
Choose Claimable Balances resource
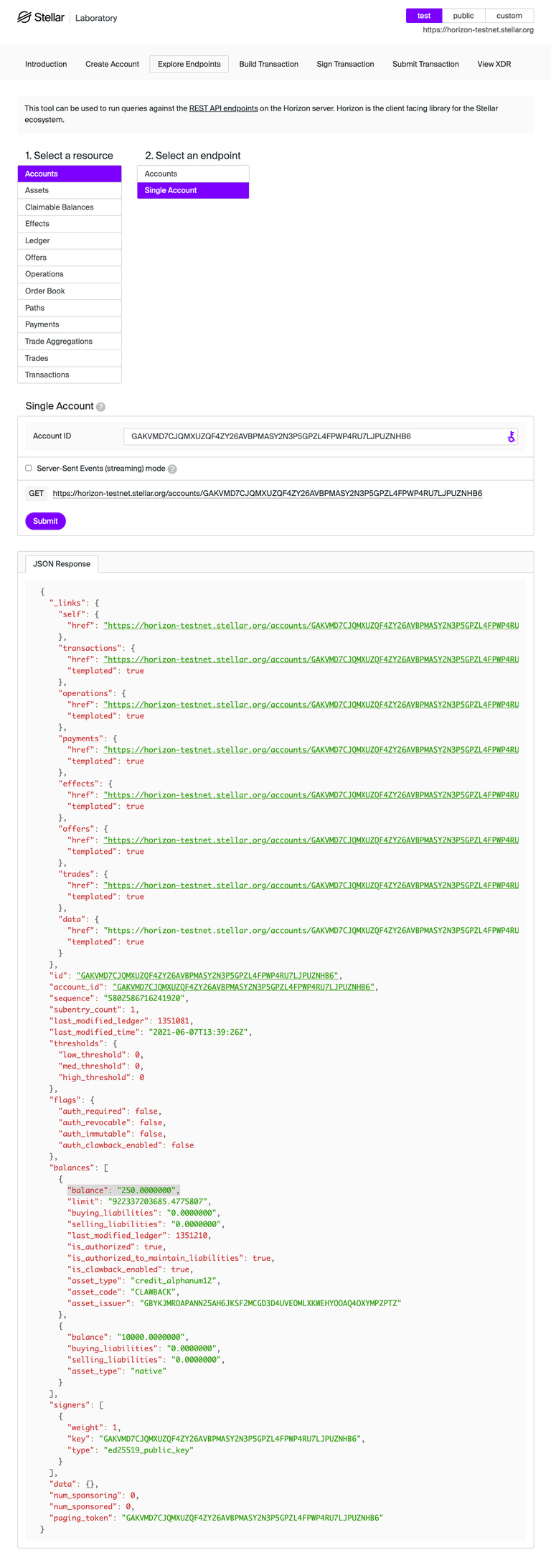70,207
